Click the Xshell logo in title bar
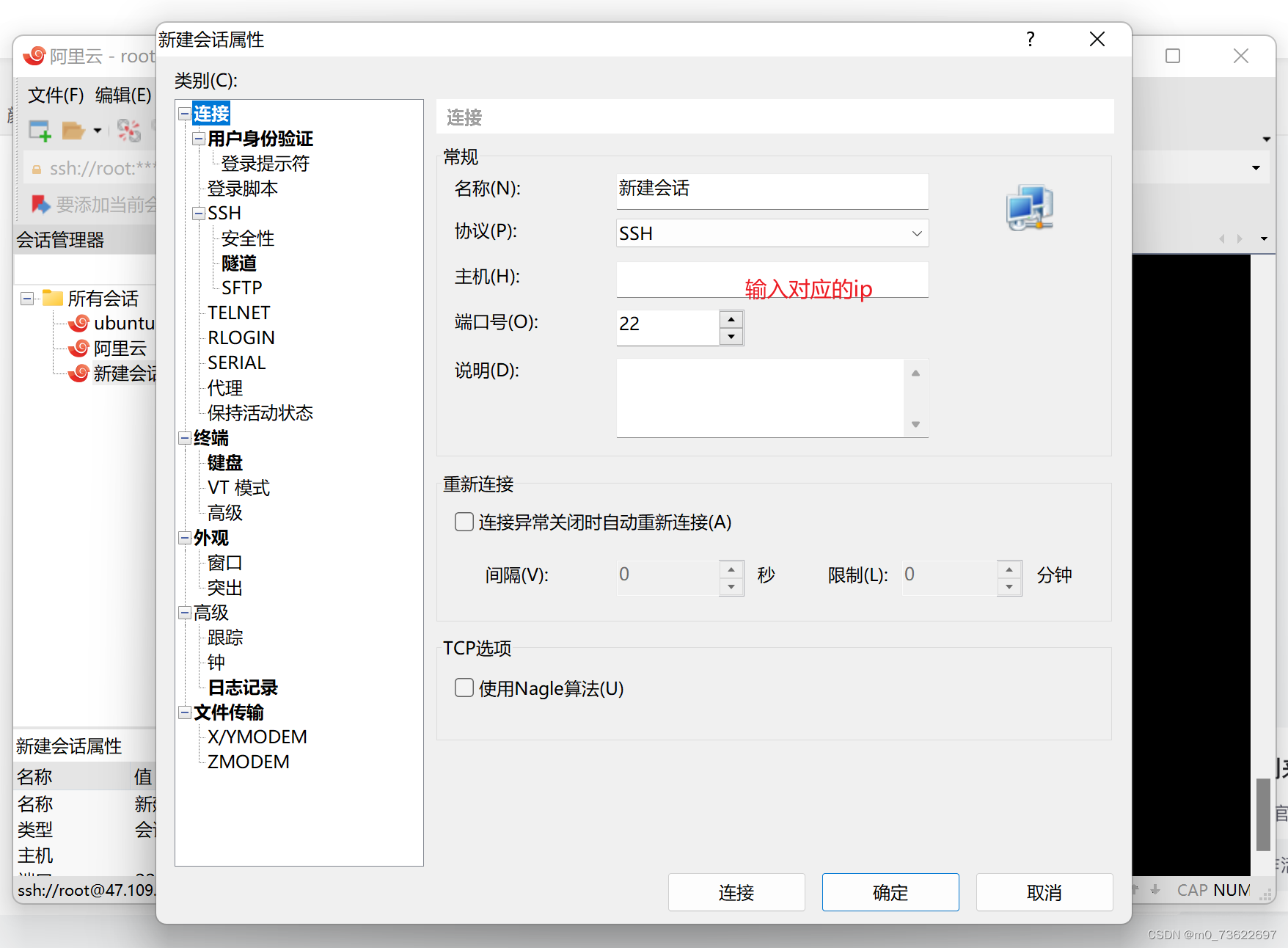The height and width of the screenshot is (948, 1288). [34, 56]
